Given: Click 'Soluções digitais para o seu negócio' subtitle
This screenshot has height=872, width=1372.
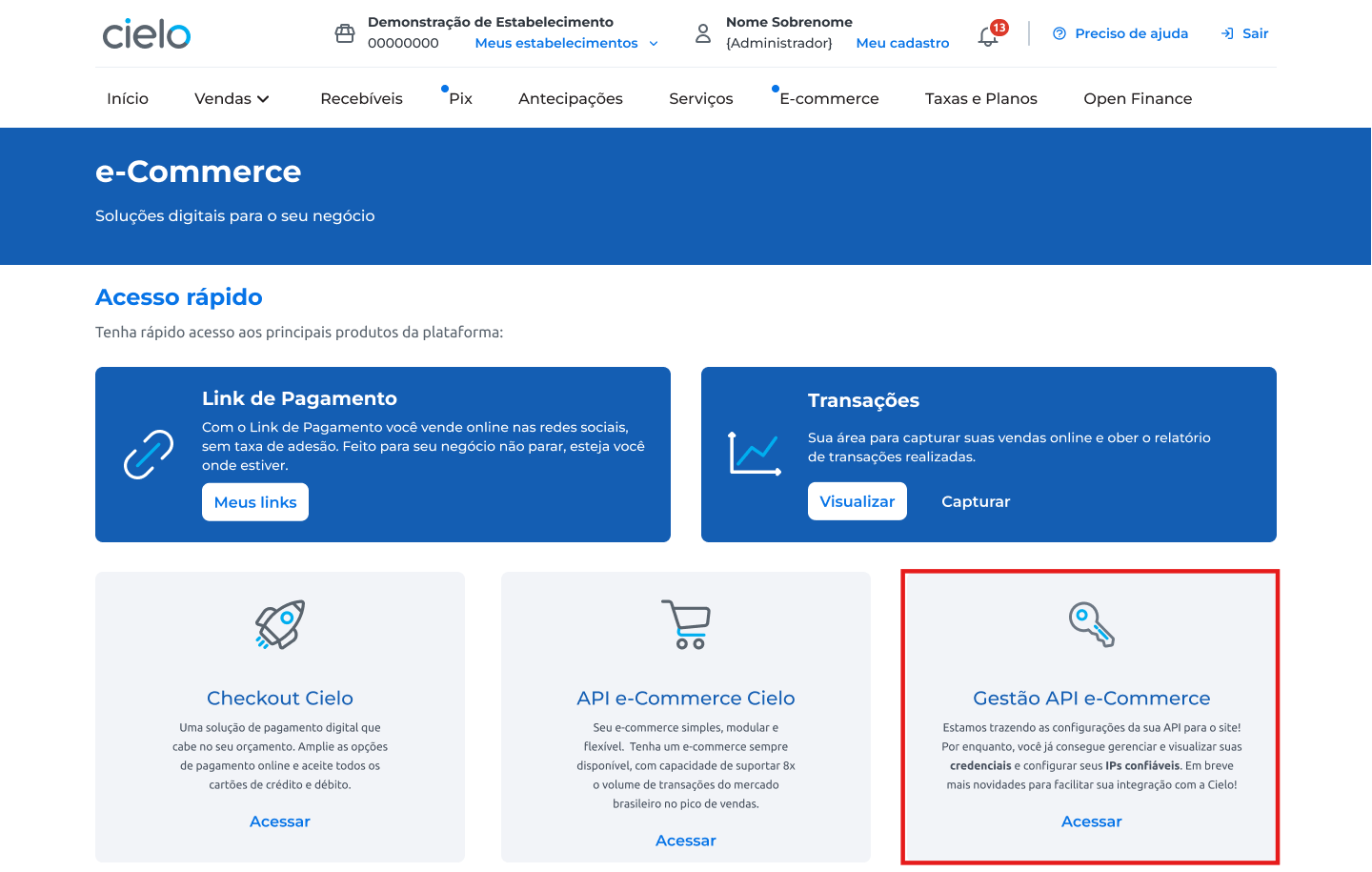Looking at the screenshot, I should (x=235, y=216).
